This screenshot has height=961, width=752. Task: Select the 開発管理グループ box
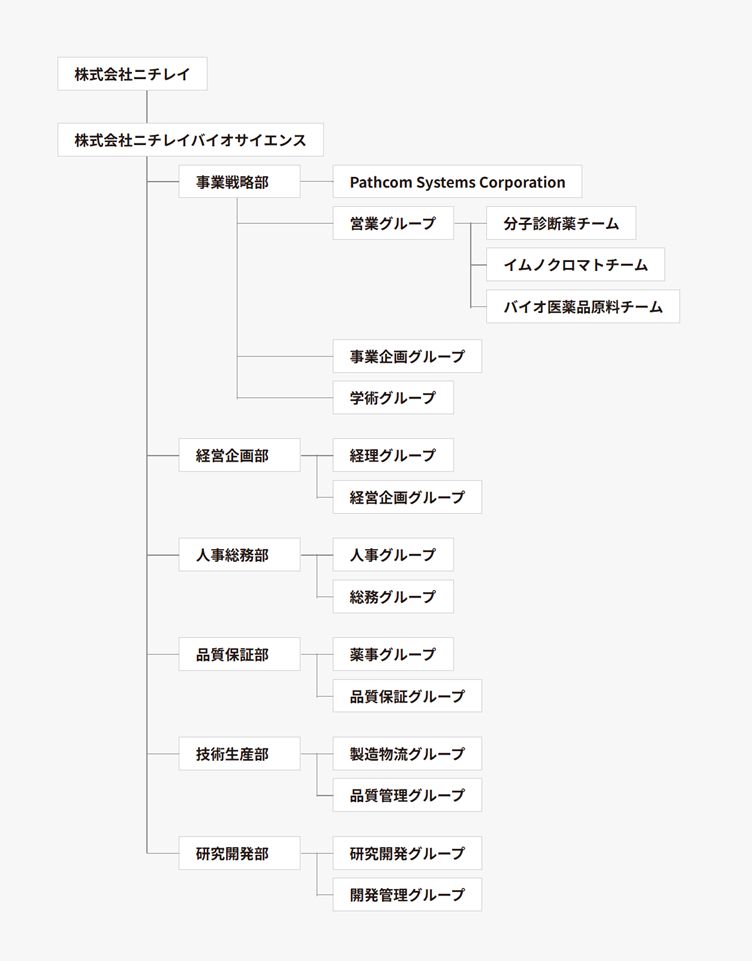point(407,895)
